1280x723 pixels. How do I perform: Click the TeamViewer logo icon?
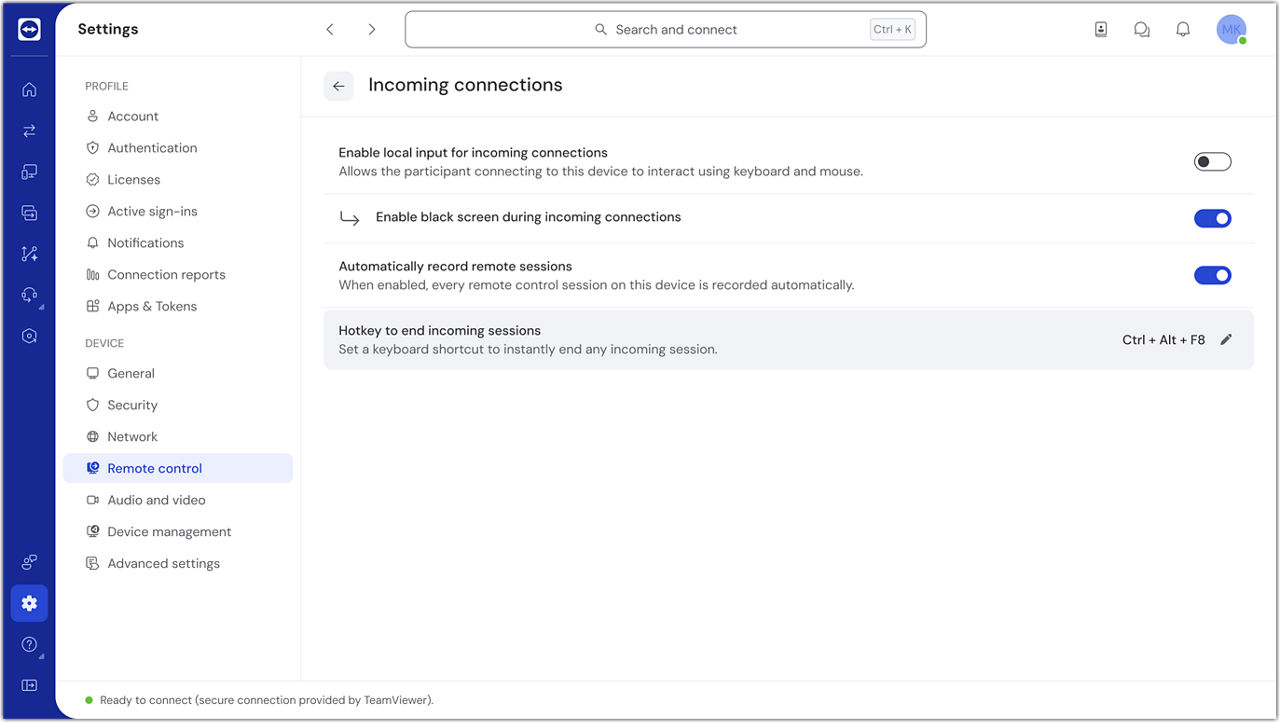point(29,30)
